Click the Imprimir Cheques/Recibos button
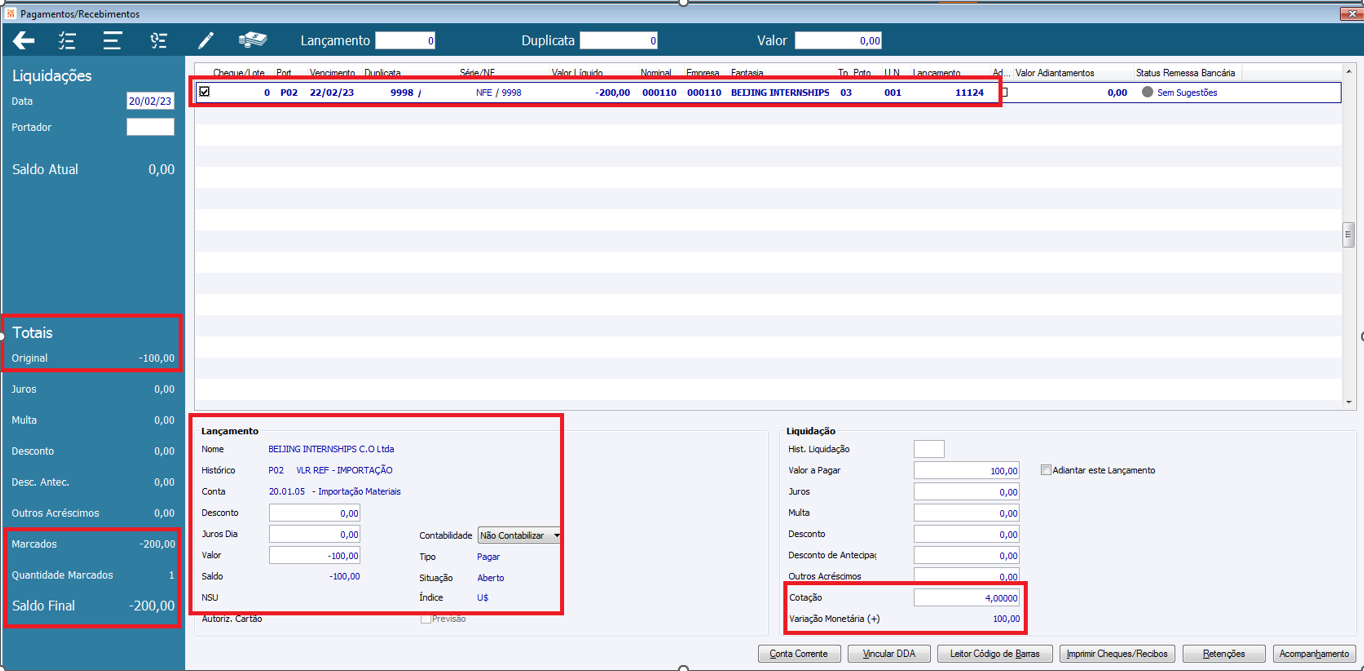This screenshot has height=671, width=1364. tap(1117, 653)
